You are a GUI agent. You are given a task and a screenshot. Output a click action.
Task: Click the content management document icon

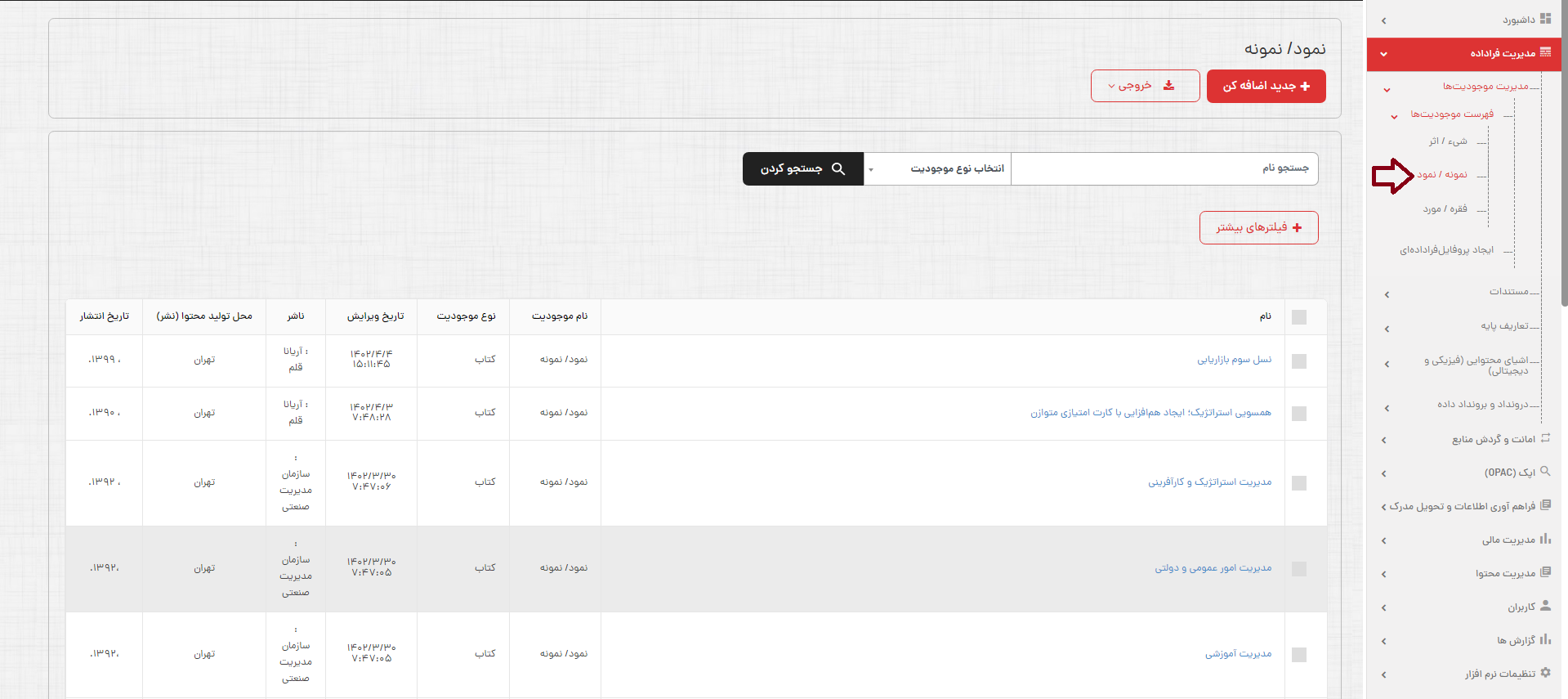1545,572
